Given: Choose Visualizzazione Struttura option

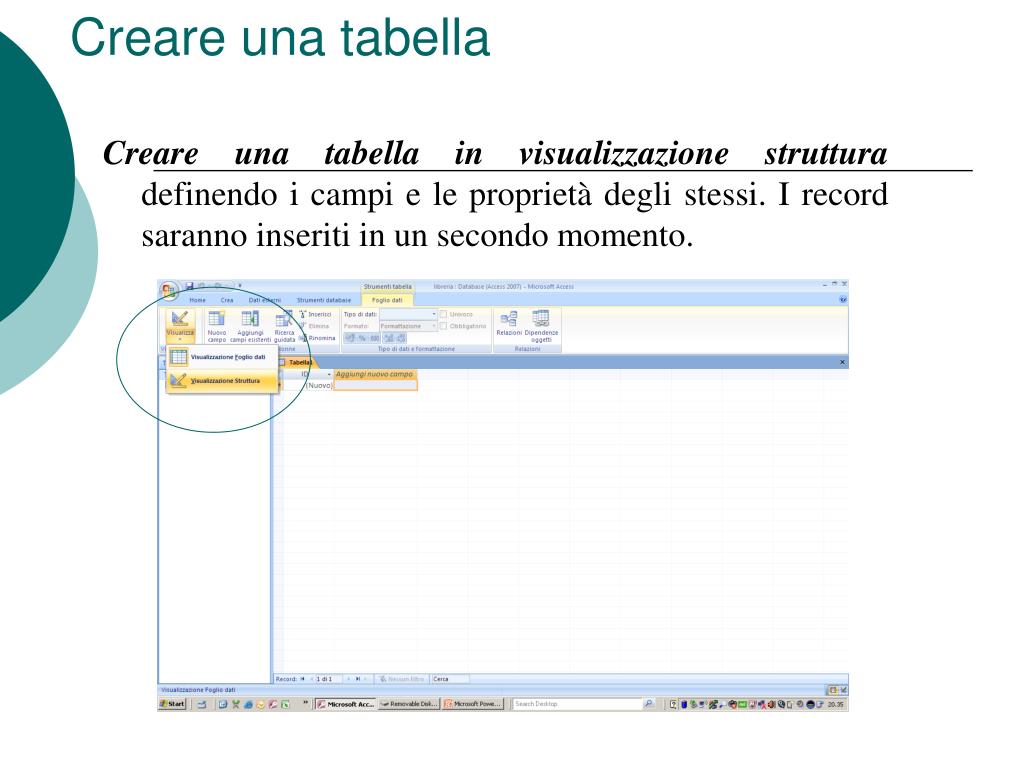Looking at the screenshot, I should point(221,380).
